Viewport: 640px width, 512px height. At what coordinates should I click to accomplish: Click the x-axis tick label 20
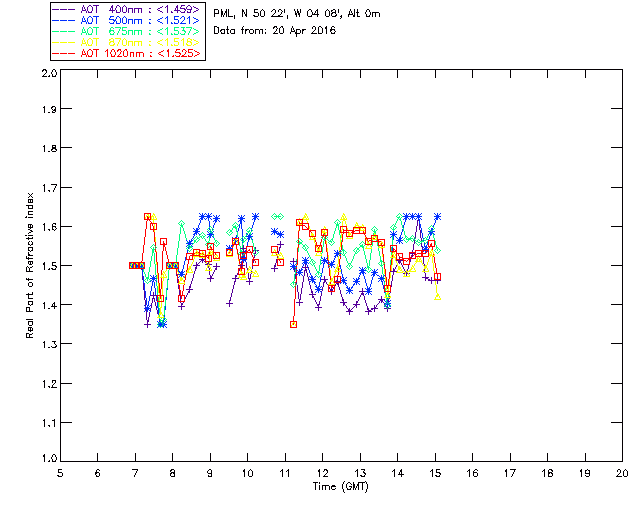point(622,473)
